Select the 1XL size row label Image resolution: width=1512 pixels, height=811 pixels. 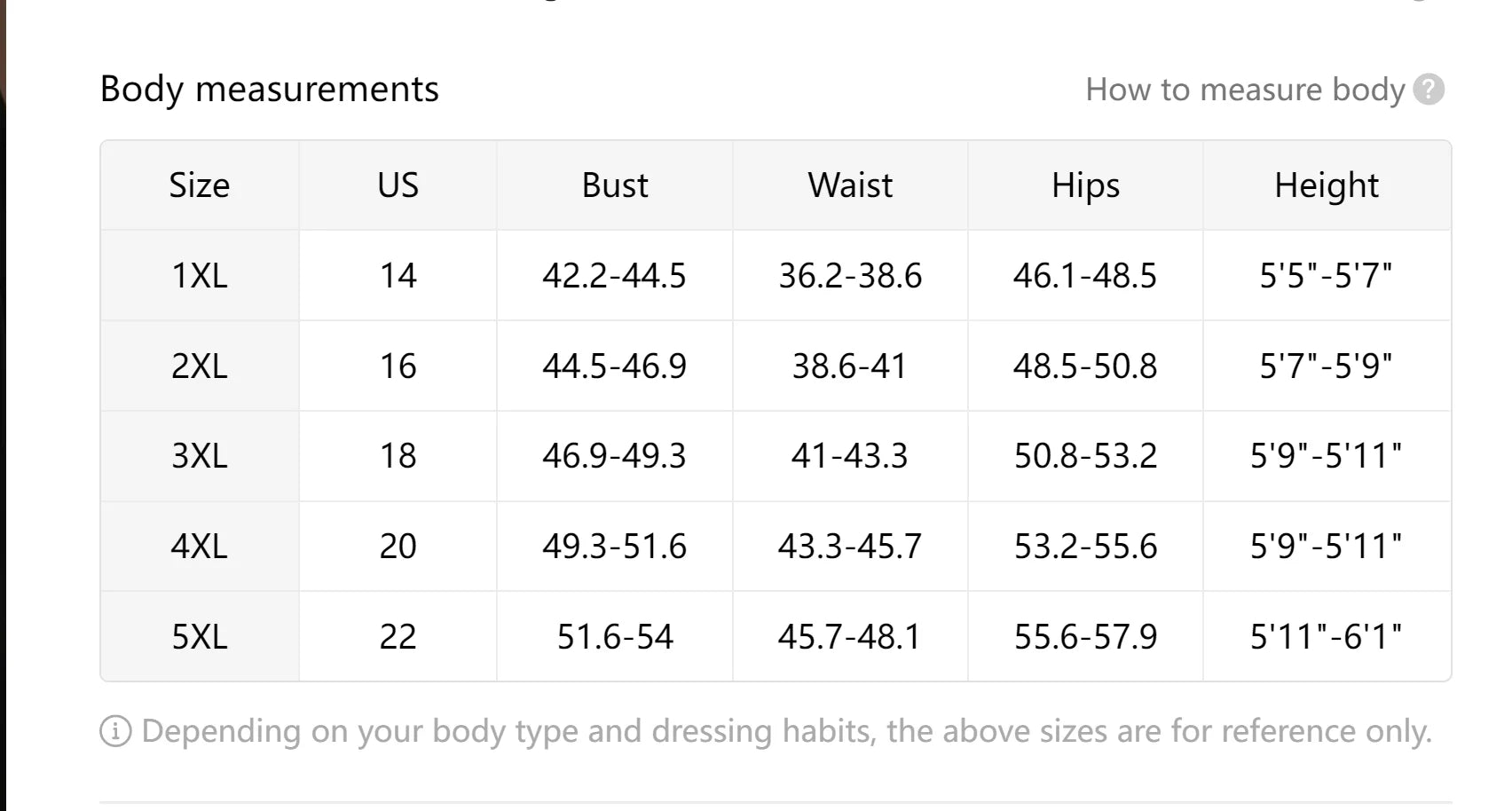coord(200,276)
